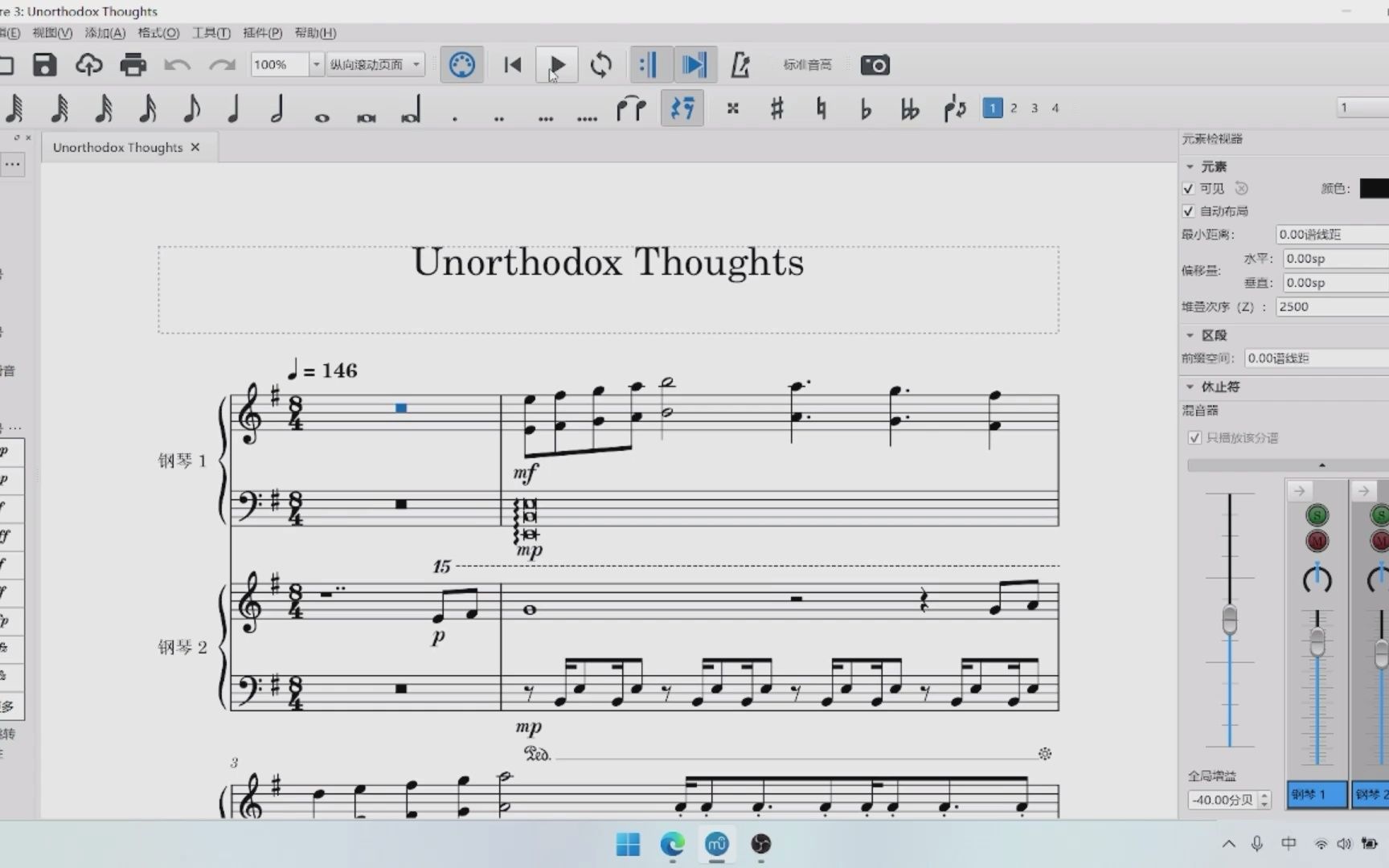
Task: Undo the last action
Action: pyautogui.click(x=177, y=64)
